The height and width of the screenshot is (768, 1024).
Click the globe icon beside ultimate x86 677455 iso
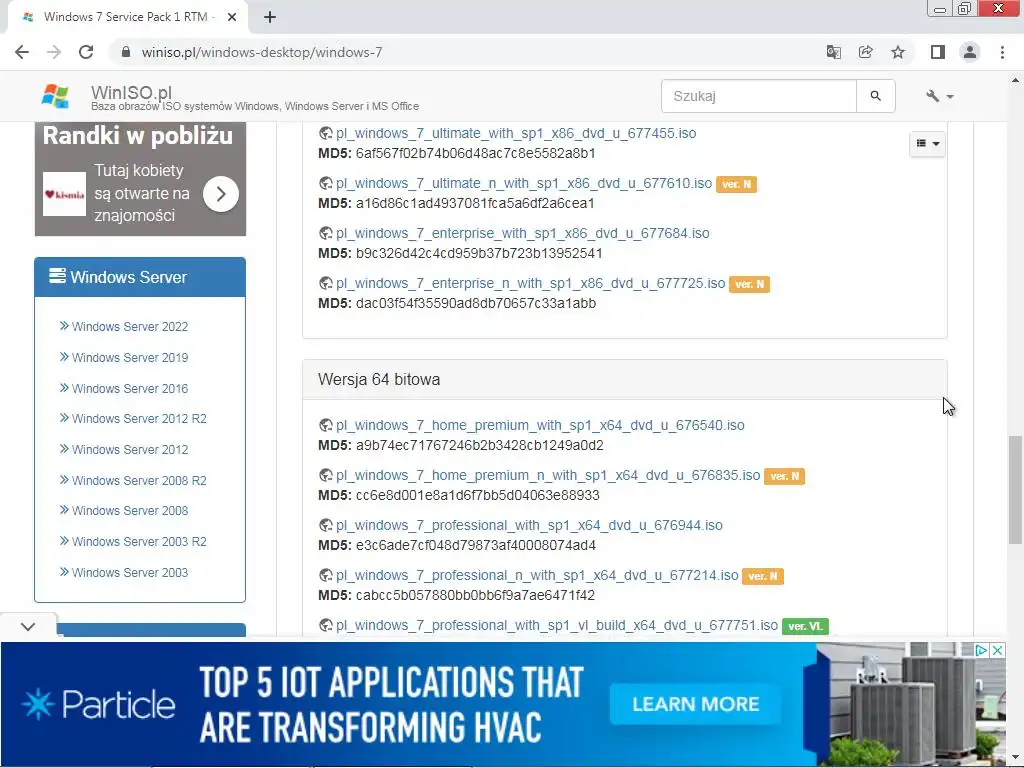325,133
